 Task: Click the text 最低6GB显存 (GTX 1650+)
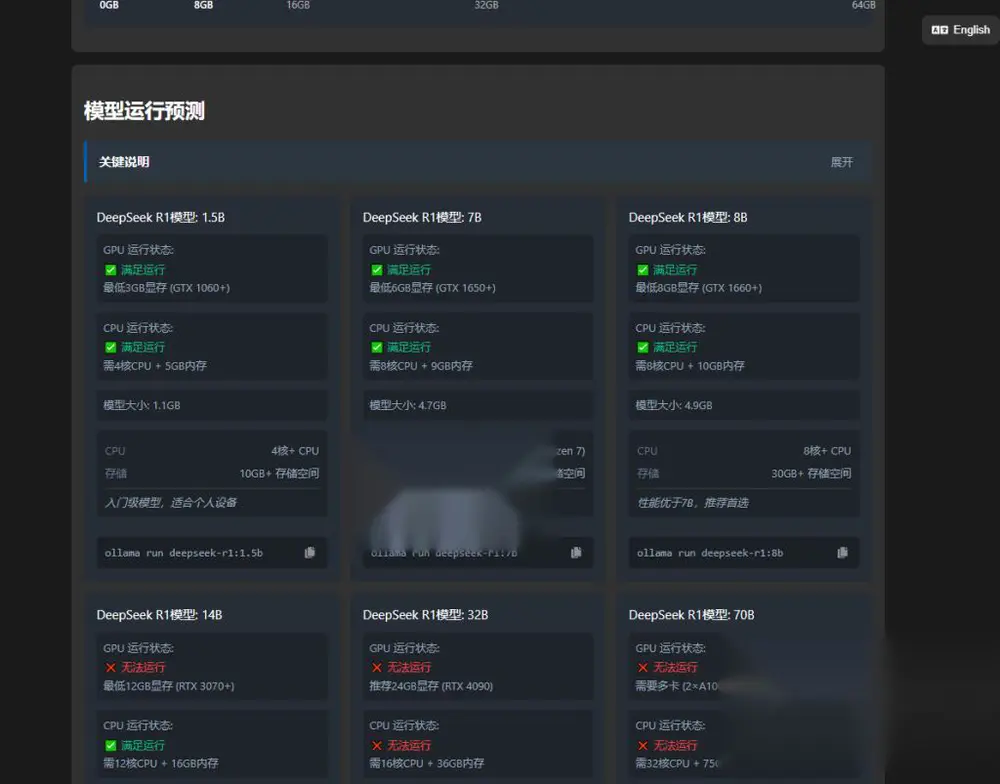(x=432, y=288)
